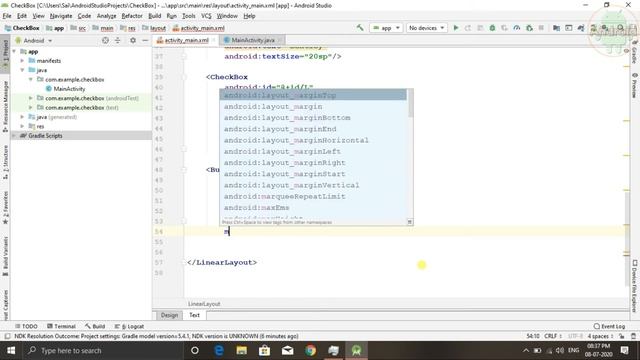Open the Mail app from taskbar
The image size is (640, 360).
tap(287, 350)
